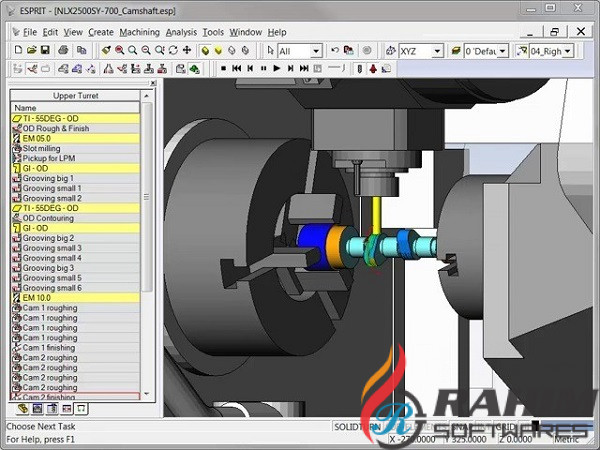Toggle the SOLIDTURN mode in status bar
This screenshot has width=600, height=450.
(x=357, y=427)
